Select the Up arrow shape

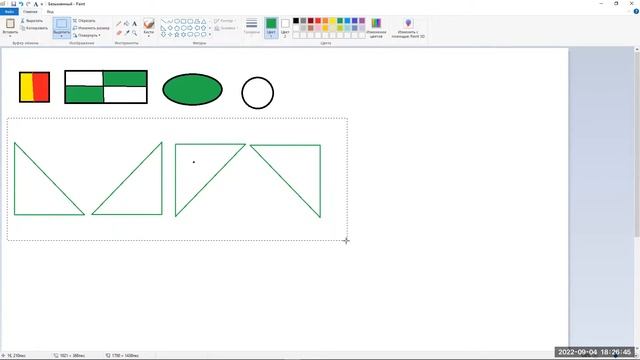click(x=203, y=28)
